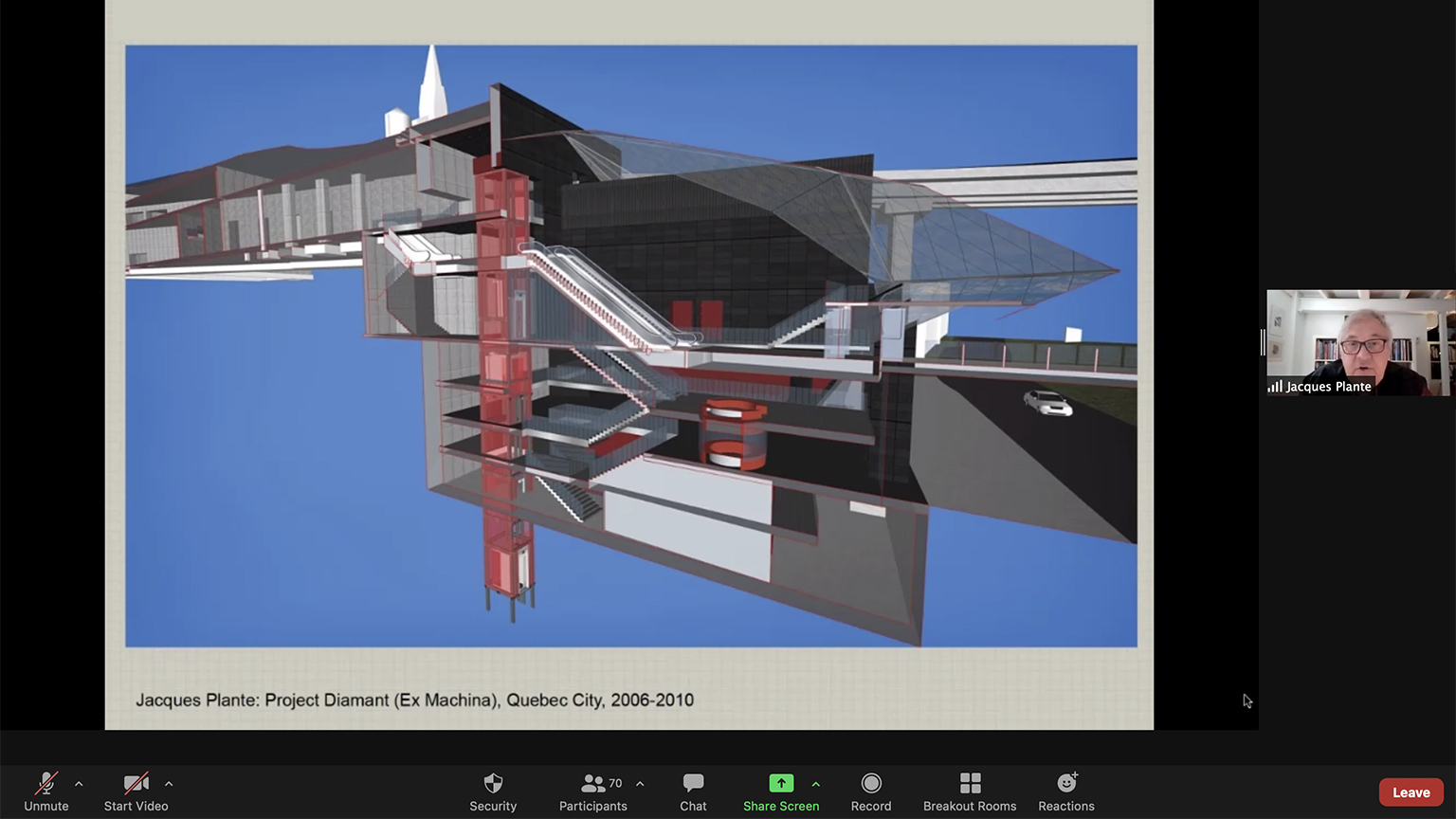The image size is (1456, 819).
Task: Open the Breakout Rooms grid icon
Action: click(x=970, y=784)
